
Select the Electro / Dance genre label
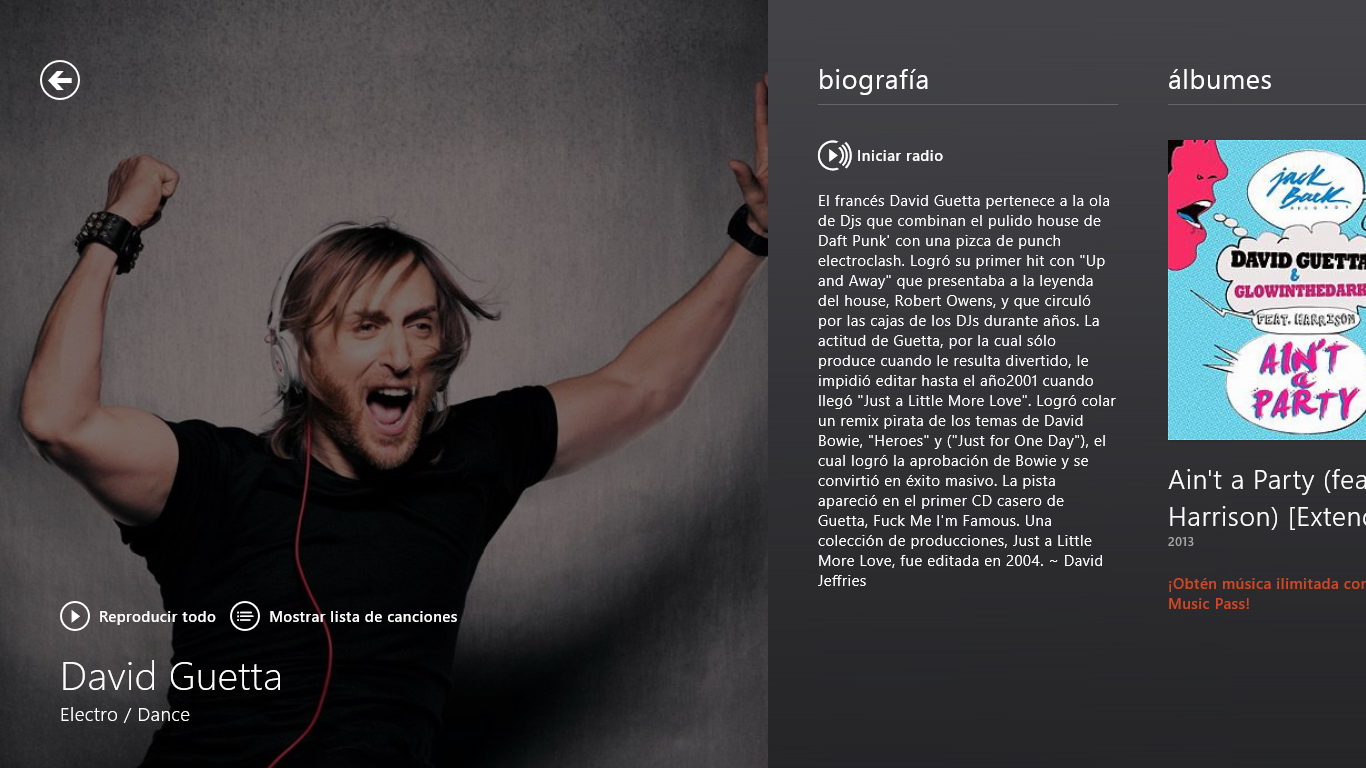pos(125,714)
